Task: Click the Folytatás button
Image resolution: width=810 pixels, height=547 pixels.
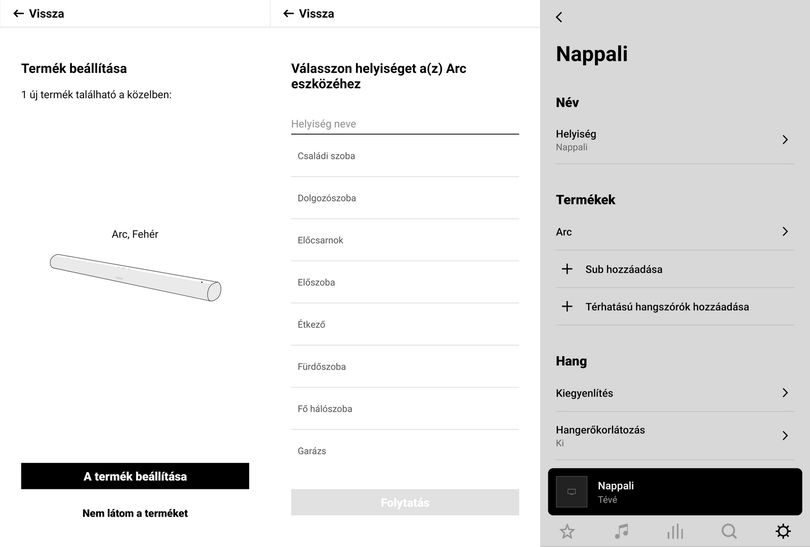Action: (405, 502)
